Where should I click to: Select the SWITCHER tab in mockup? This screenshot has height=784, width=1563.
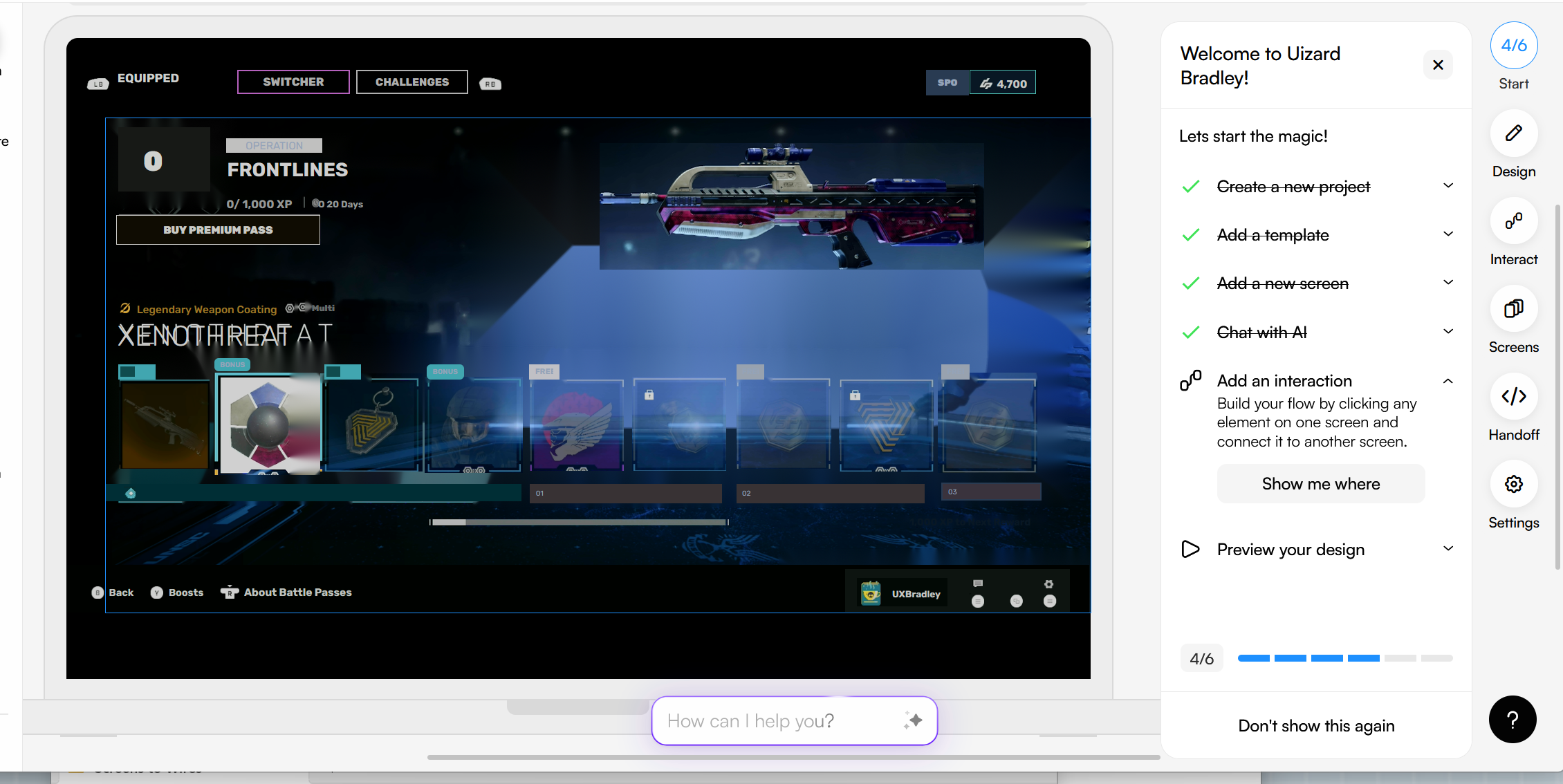click(293, 82)
